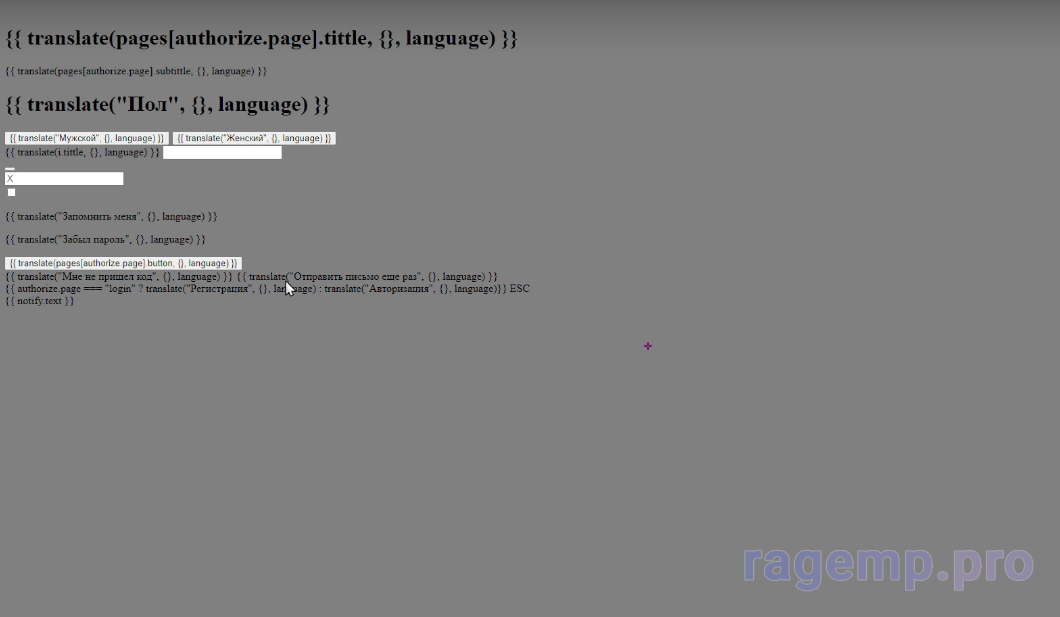The height and width of the screenshot is (617, 1060).
Task: Toggle the small checkbox below the X field
Action: [x=12, y=192]
